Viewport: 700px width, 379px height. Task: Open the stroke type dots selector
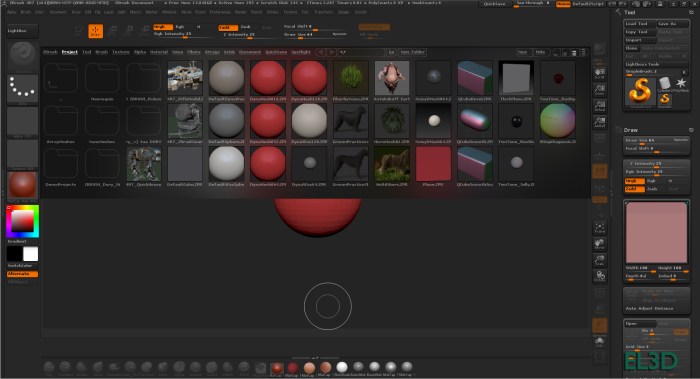[22, 88]
